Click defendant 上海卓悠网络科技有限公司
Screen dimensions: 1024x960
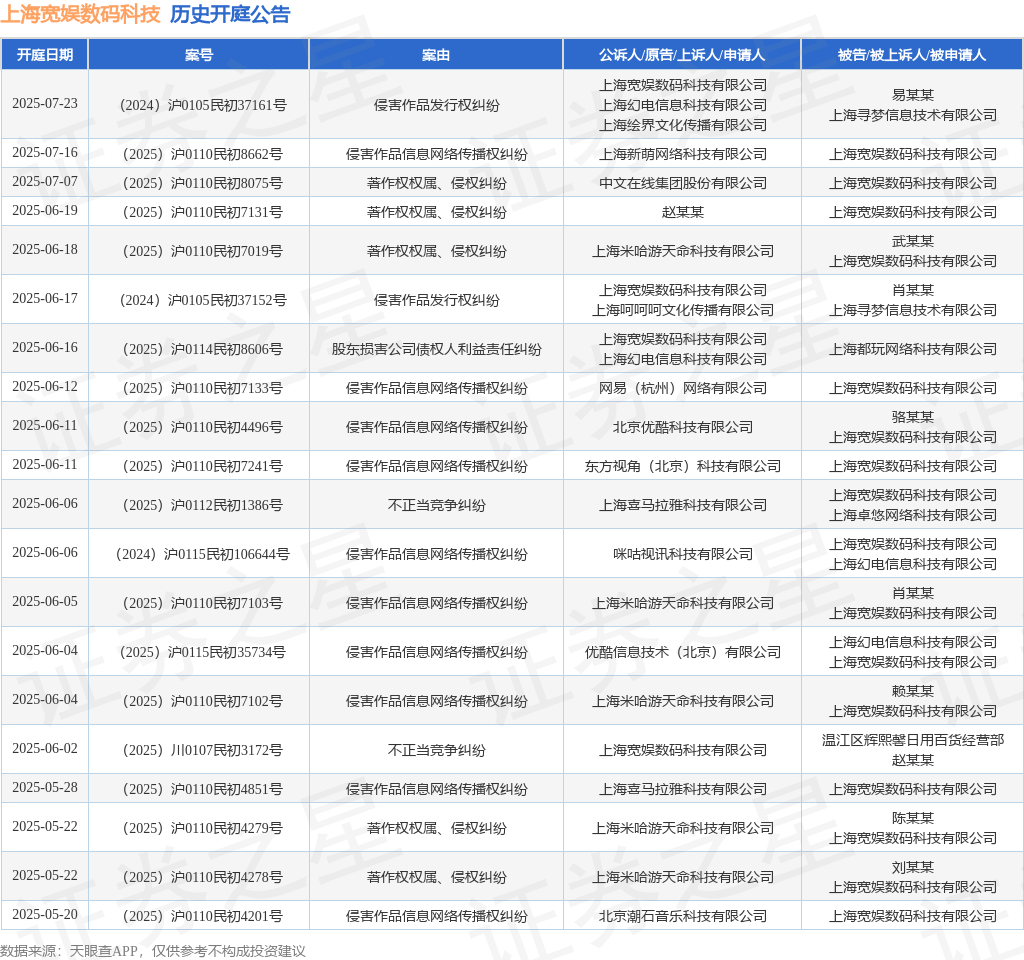point(913,515)
